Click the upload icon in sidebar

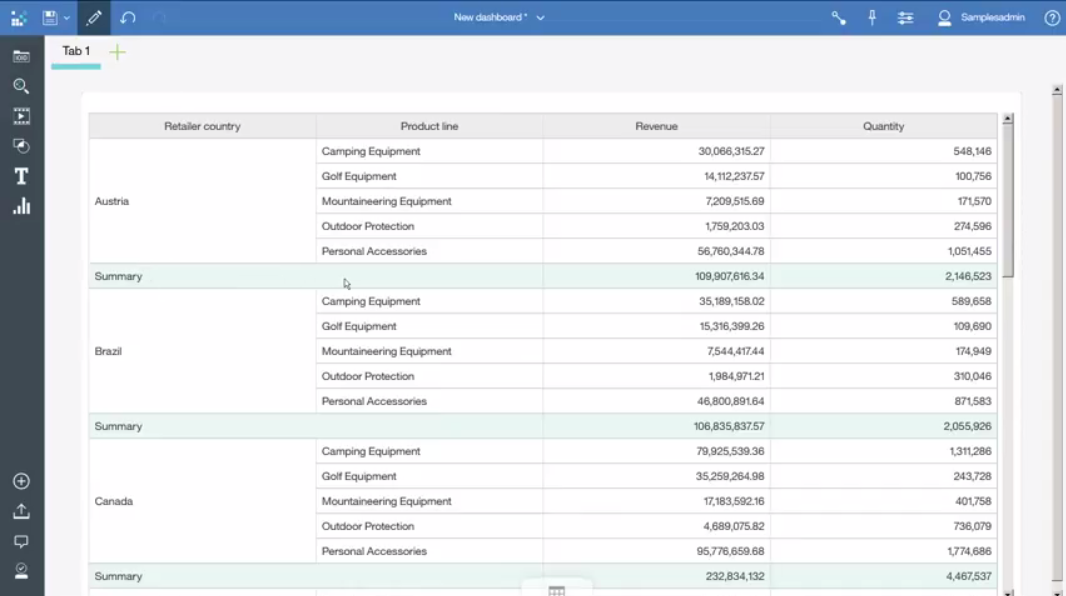click(21, 512)
